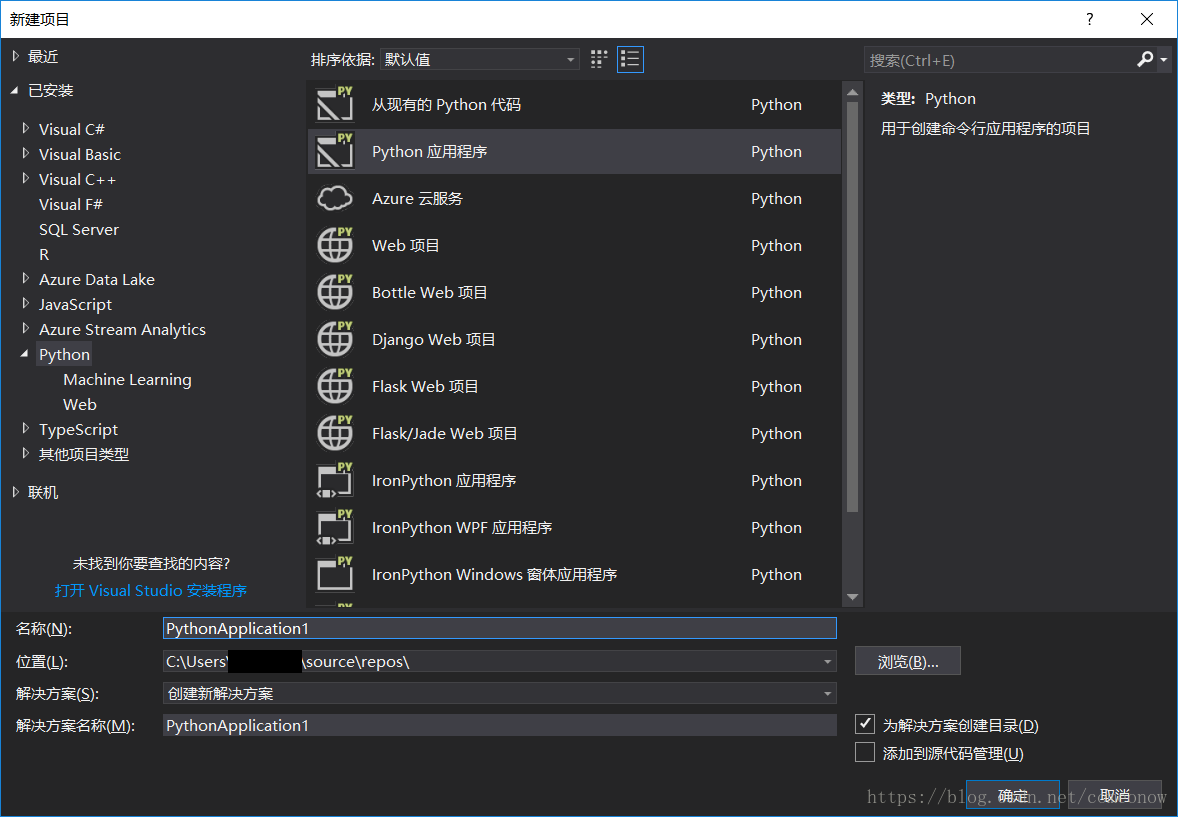Screen dimensions: 1178x817
Task: Select Web under Python
Action: click(80, 404)
